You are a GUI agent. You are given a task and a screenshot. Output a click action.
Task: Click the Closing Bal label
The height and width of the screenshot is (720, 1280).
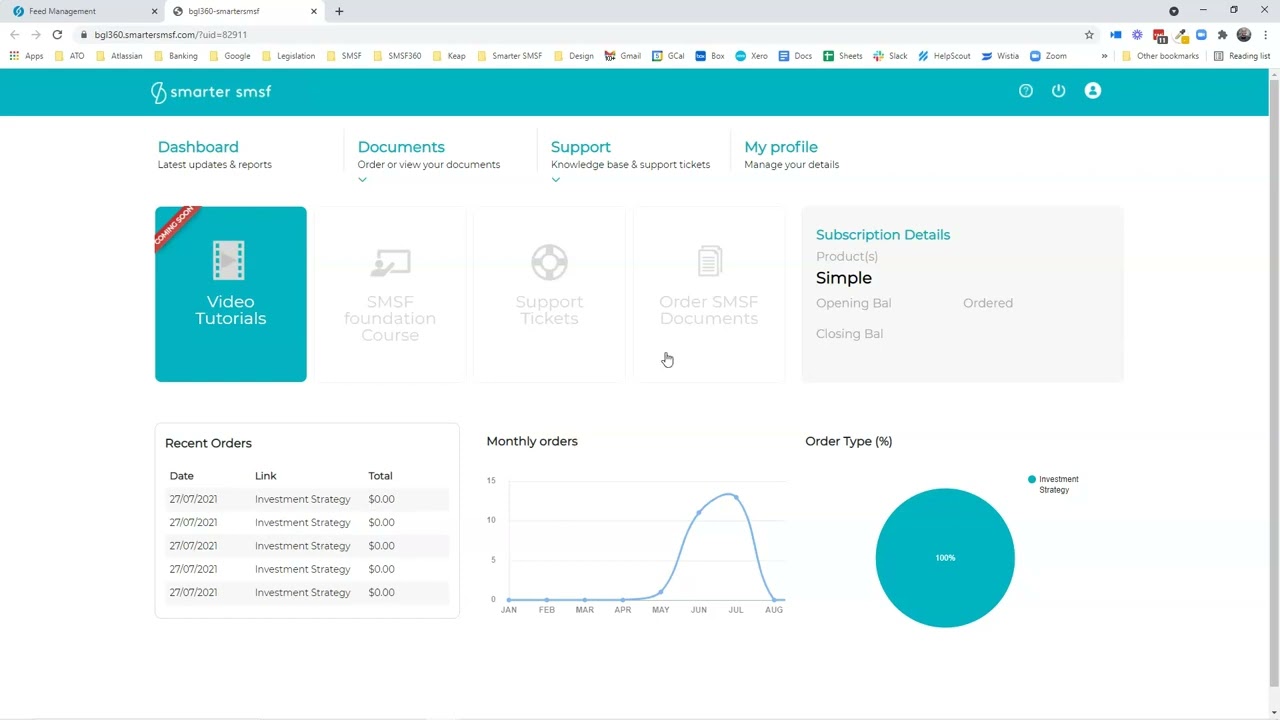pyautogui.click(x=849, y=334)
